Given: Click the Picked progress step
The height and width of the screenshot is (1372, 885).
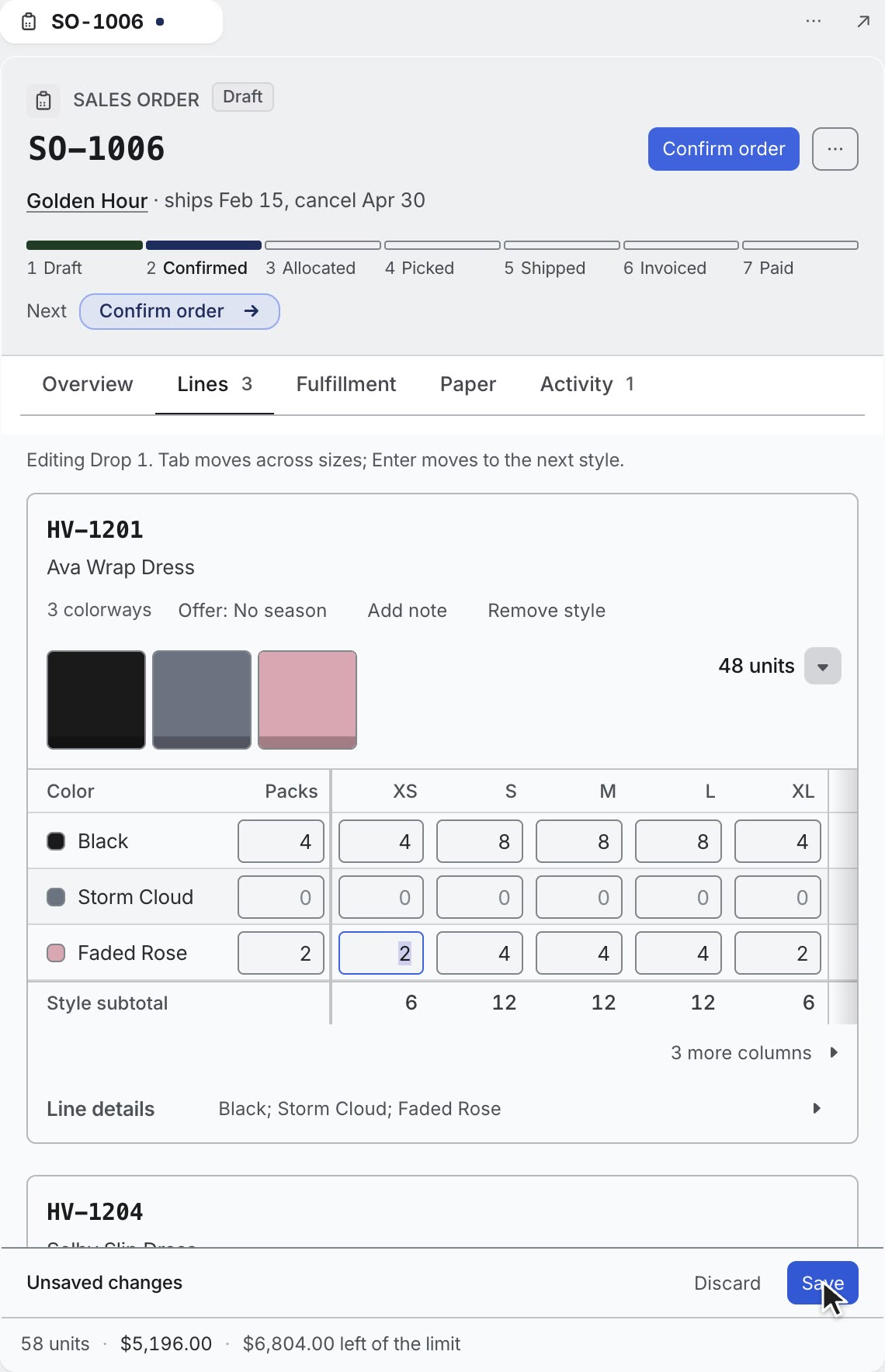Looking at the screenshot, I should tap(442, 259).
